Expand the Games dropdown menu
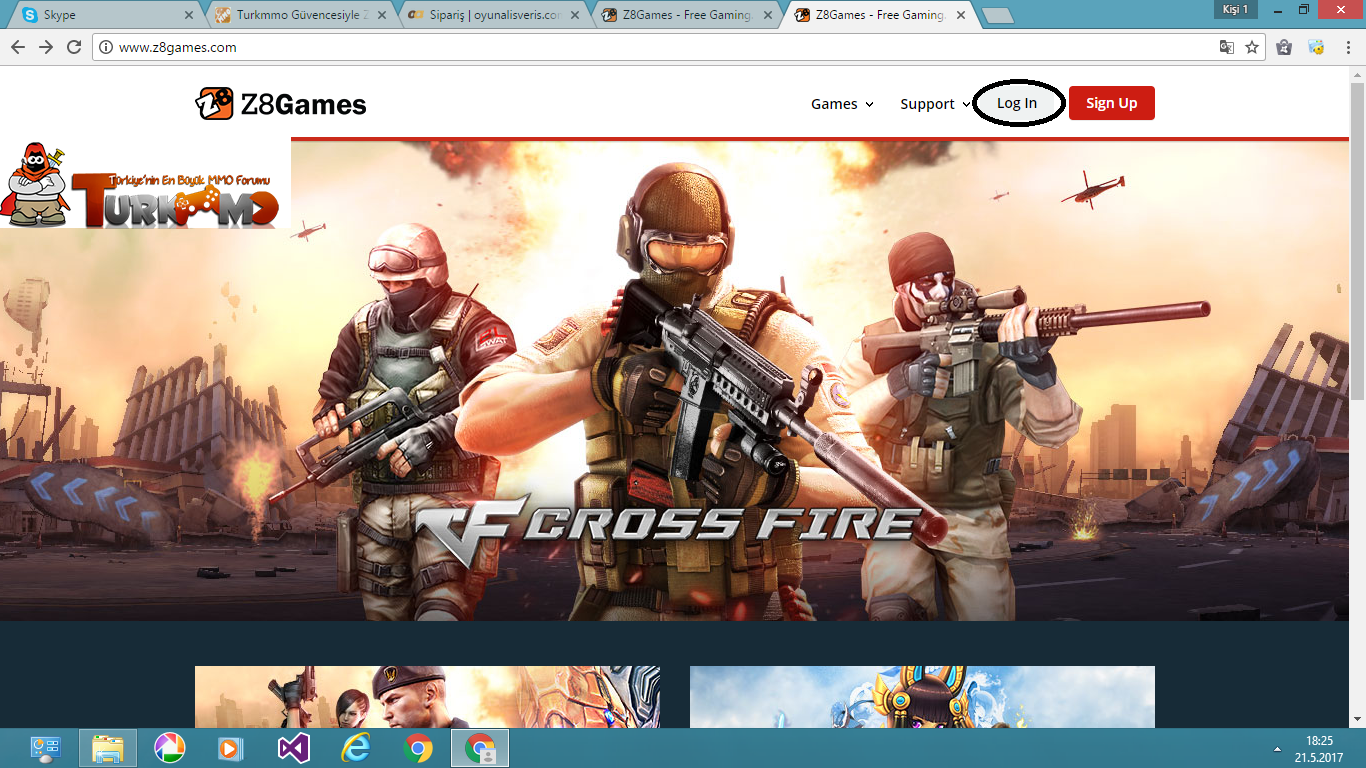 (842, 104)
